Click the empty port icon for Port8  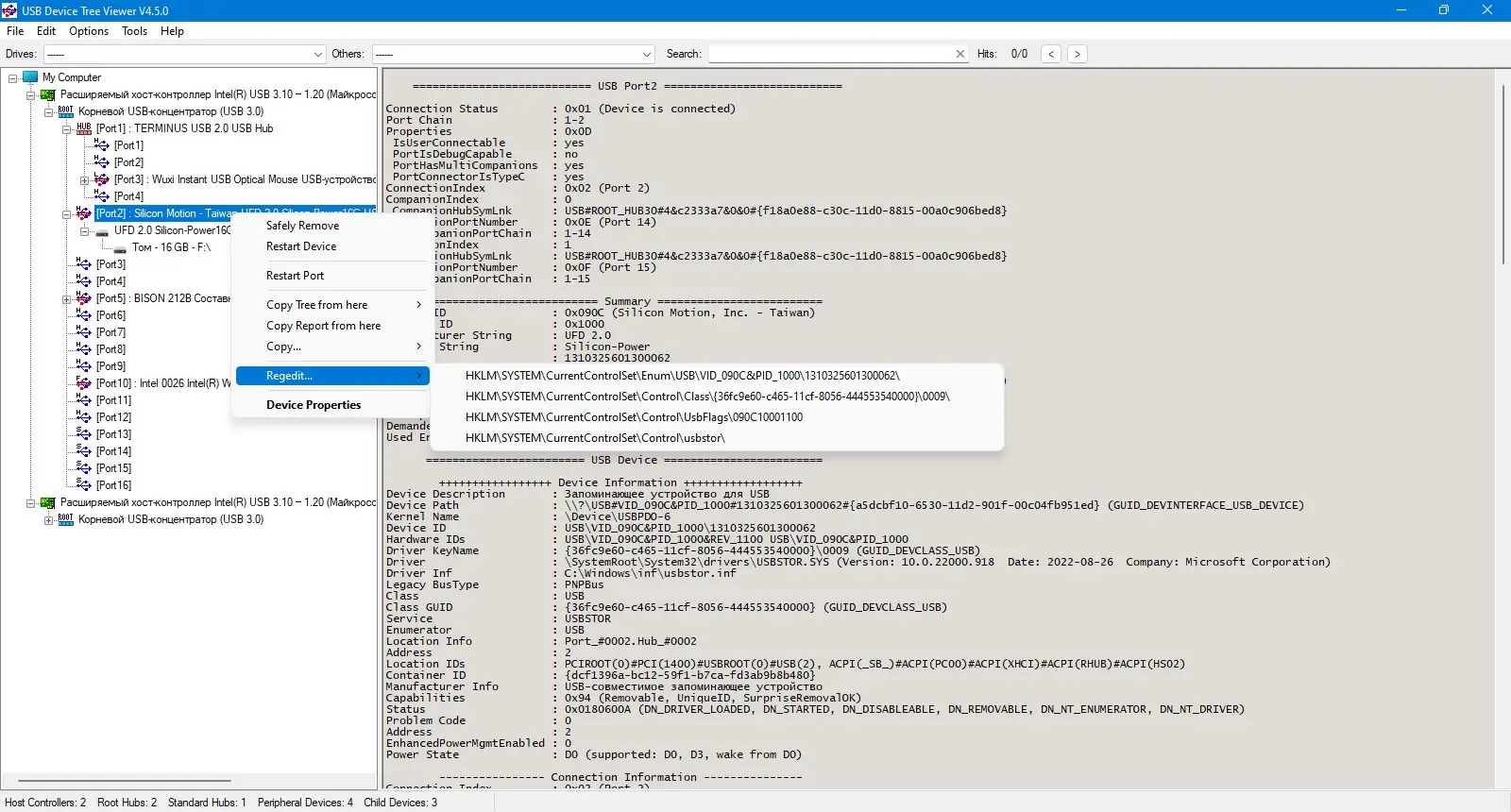pyautogui.click(x=84, y=349)
